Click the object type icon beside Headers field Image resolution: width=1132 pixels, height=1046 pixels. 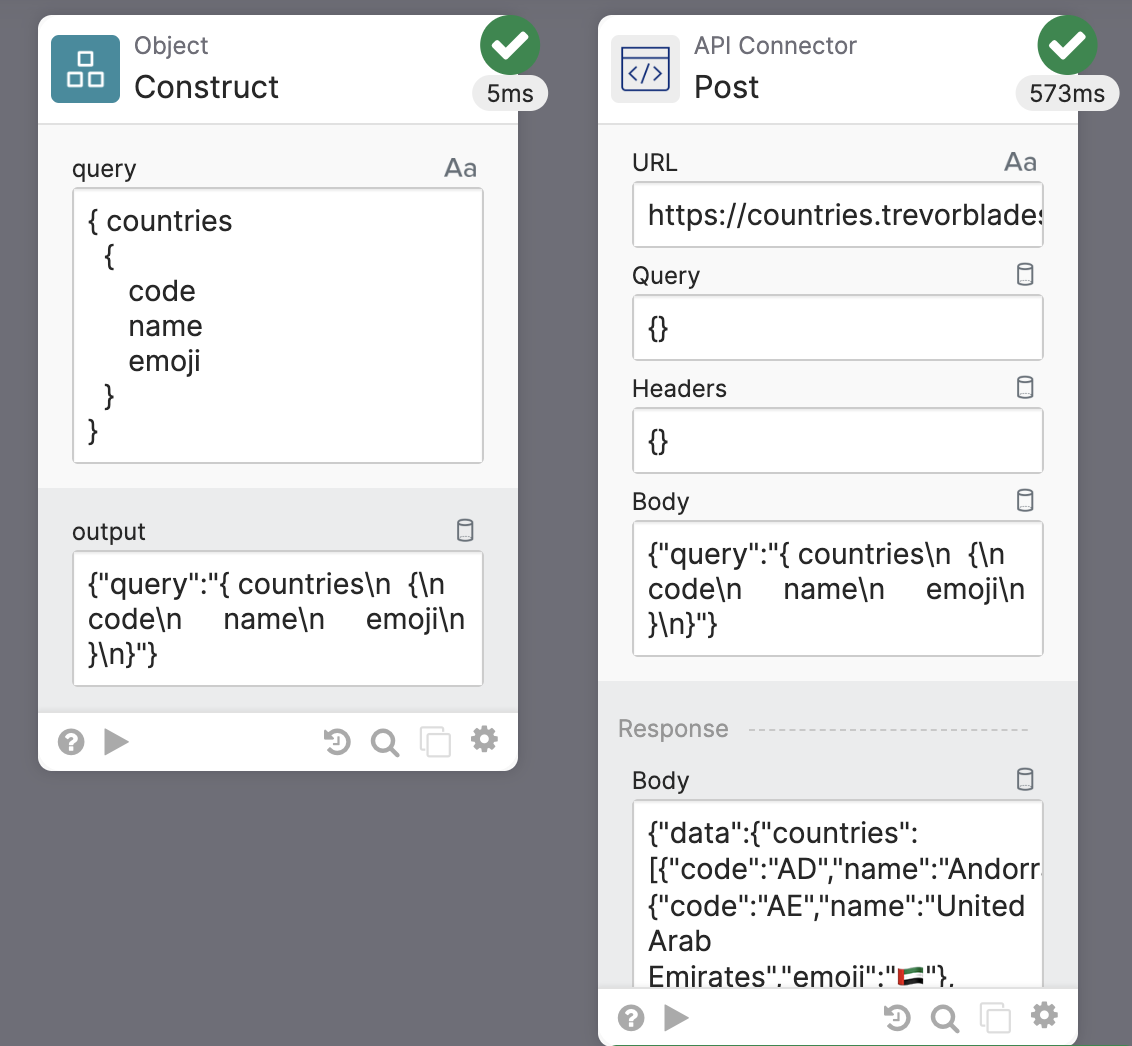pyautogui.click(x=1025, y=388)
